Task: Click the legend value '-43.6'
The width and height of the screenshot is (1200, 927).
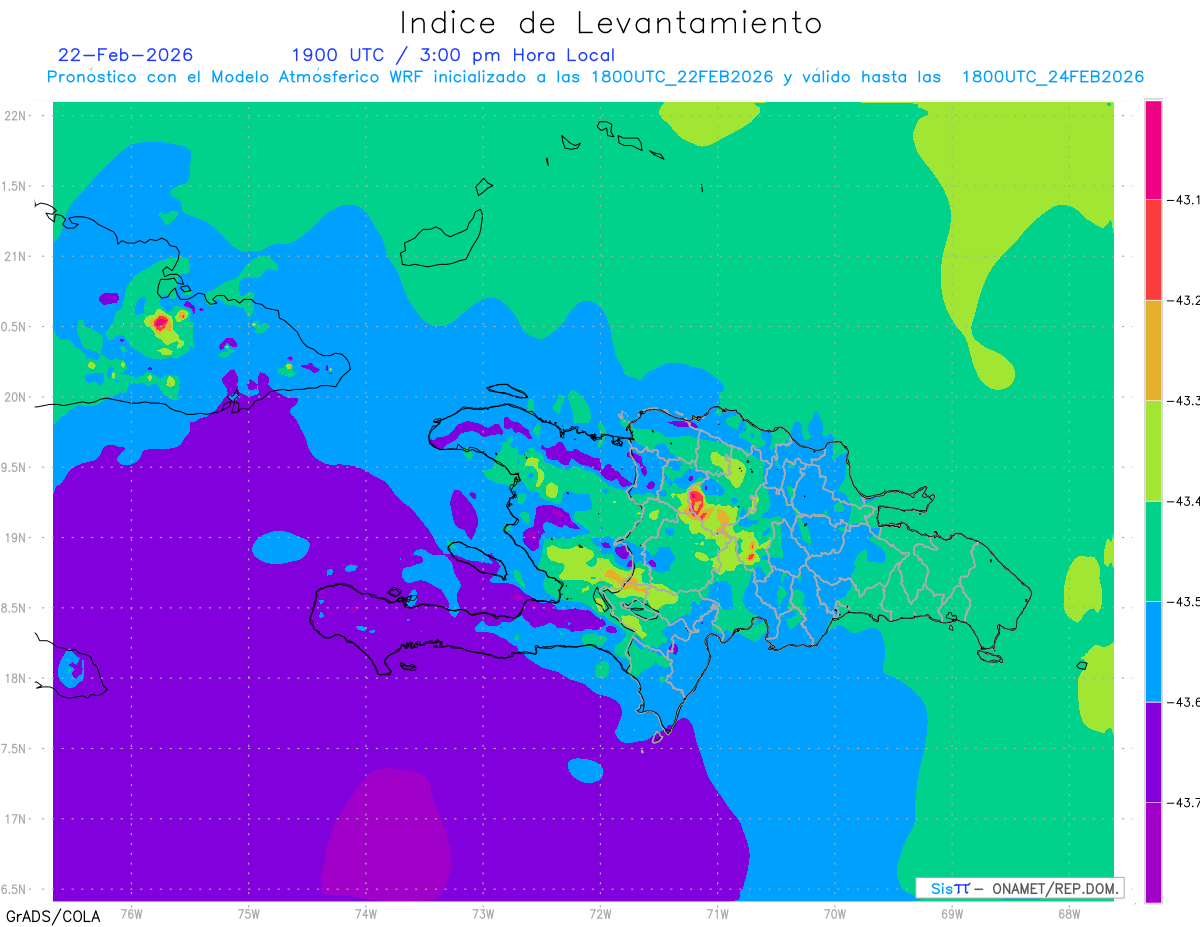Action: pyautogui.click(x=1184, y=702)
